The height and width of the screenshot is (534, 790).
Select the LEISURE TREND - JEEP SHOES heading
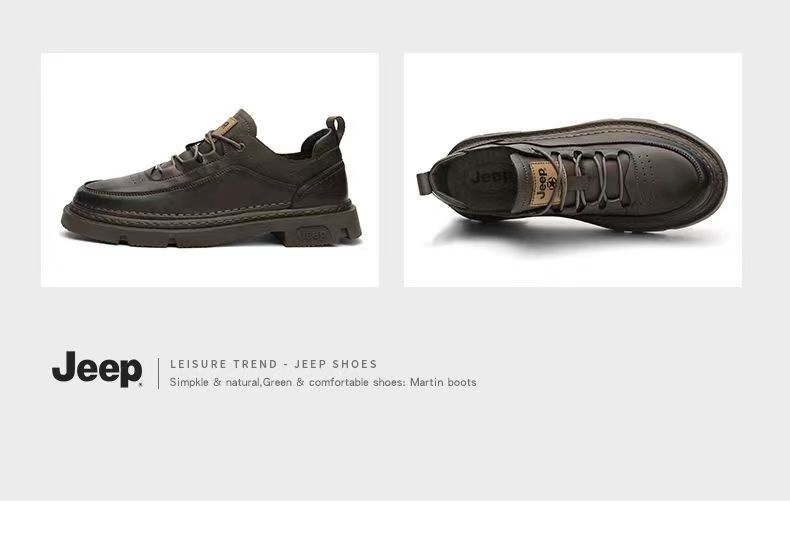tap(274, 364)
